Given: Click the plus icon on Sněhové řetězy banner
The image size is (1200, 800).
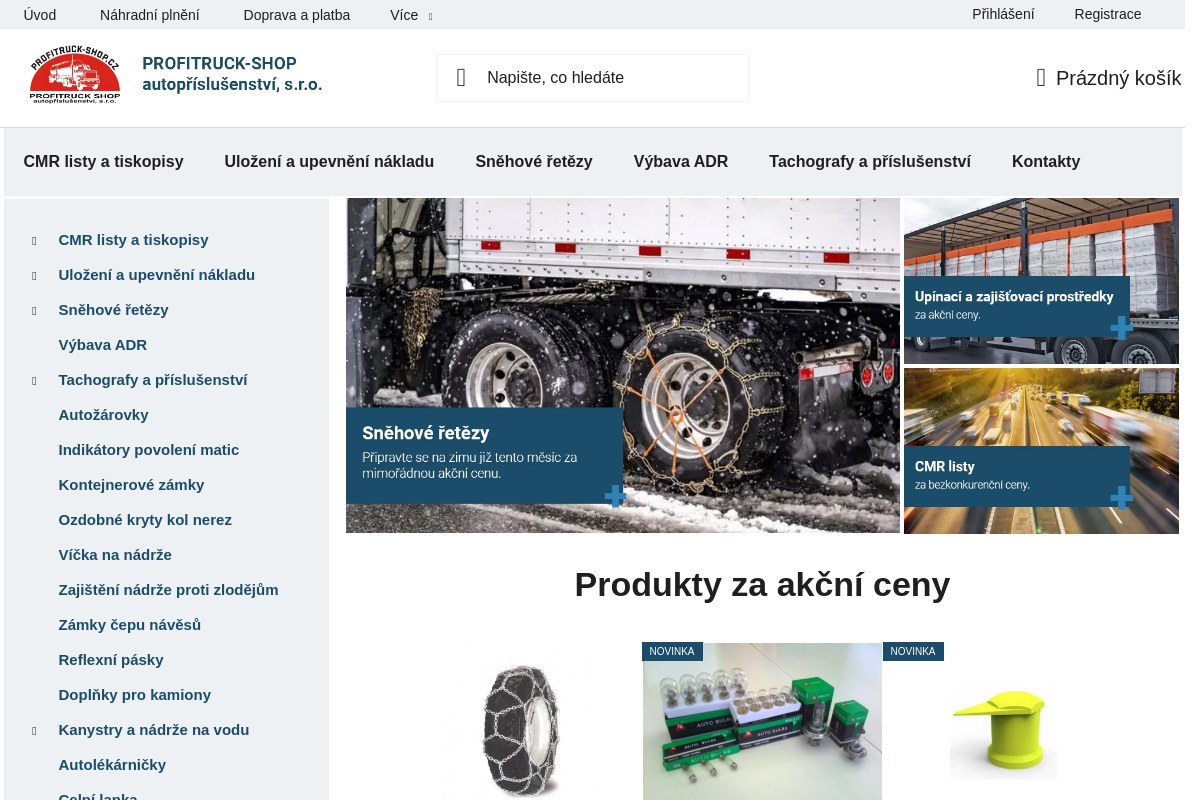Looking at the screenshot, I should tap(614, 495).
